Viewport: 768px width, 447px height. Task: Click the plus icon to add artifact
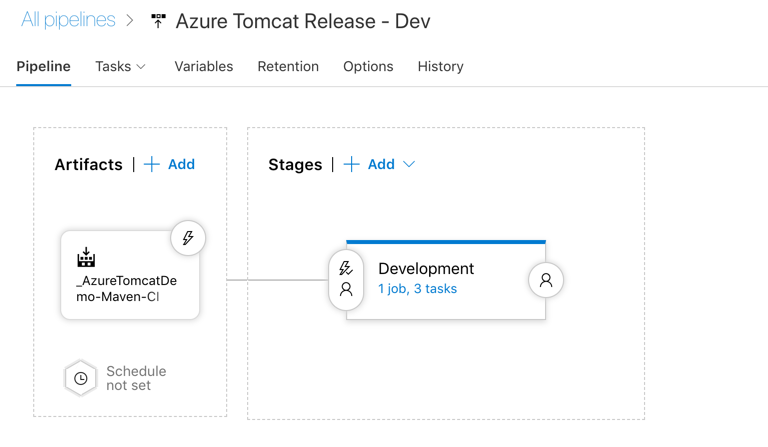(x=152, y=164)
